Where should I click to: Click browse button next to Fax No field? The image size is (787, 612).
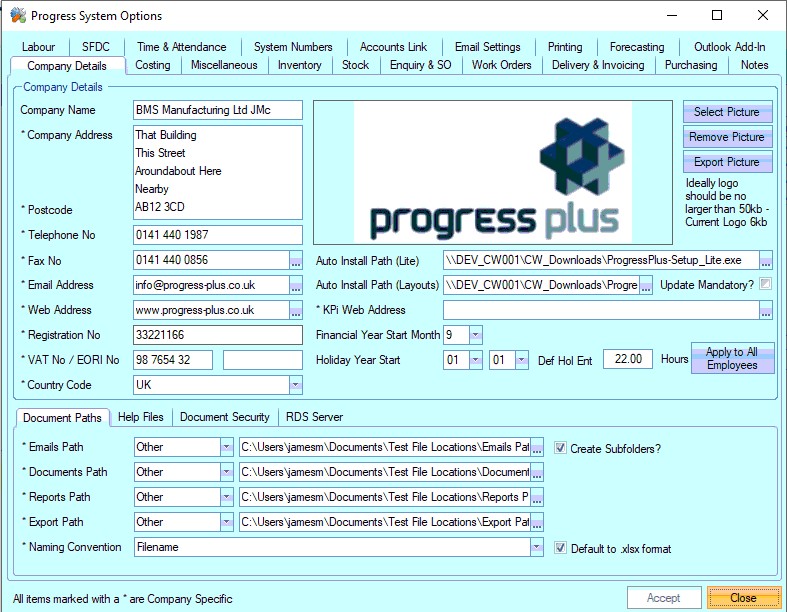tap(296, 260)
